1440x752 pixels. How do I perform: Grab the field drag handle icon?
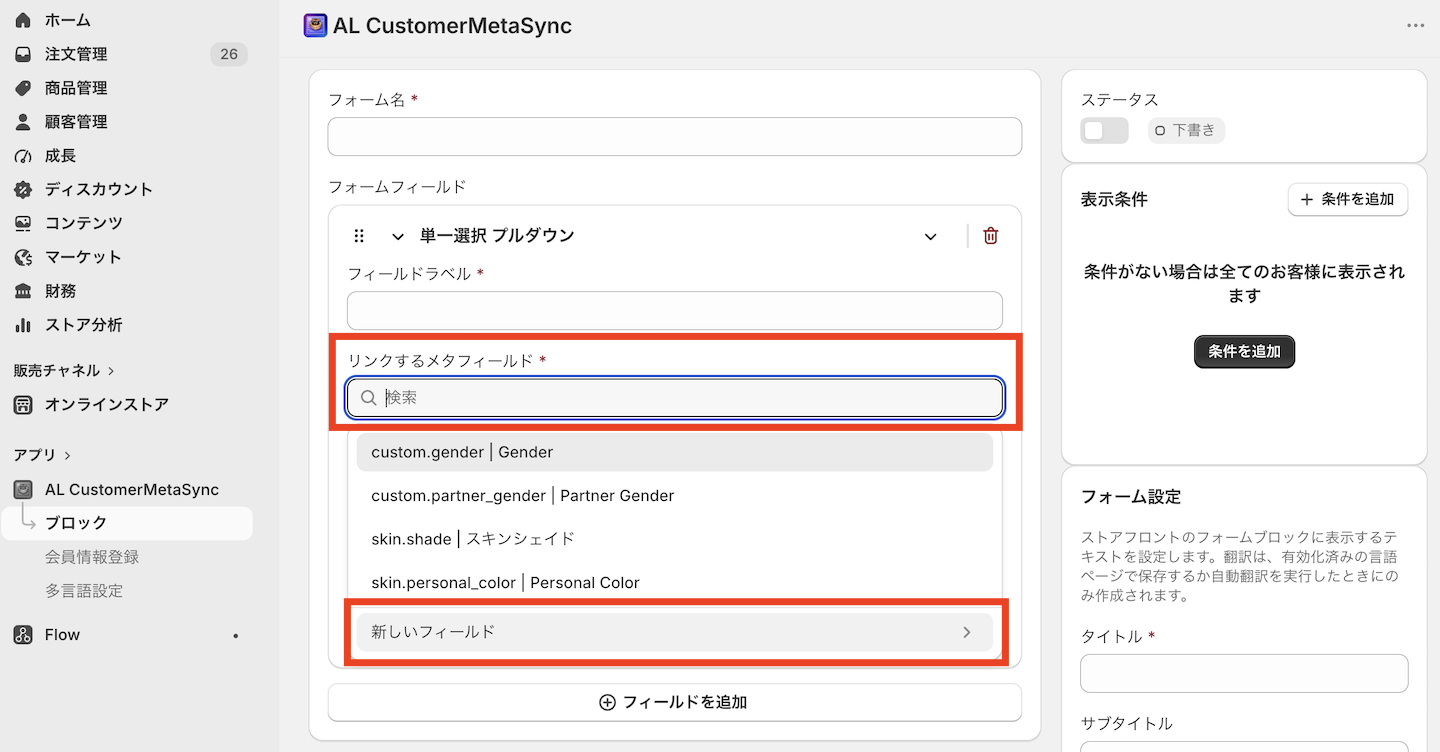point(359,236)
